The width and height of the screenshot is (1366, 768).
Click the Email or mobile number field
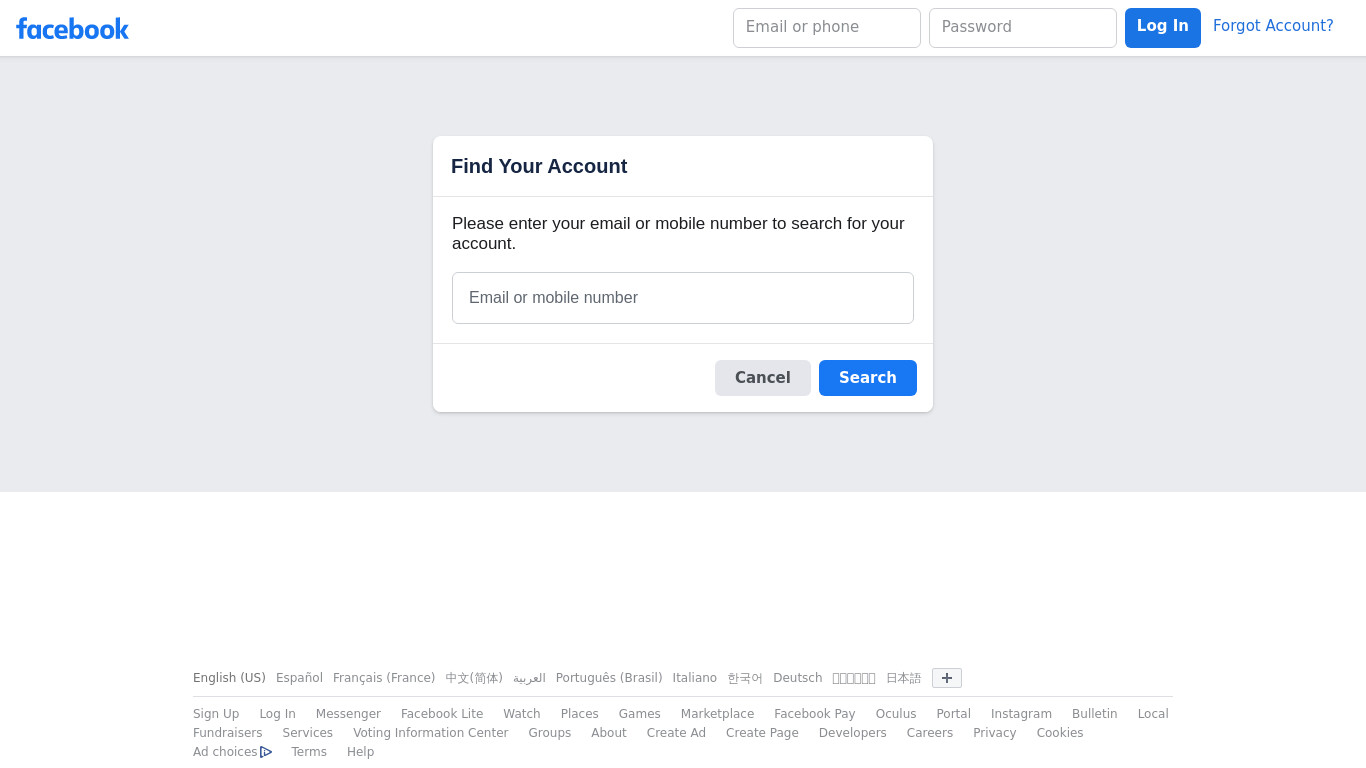(683, 298)
